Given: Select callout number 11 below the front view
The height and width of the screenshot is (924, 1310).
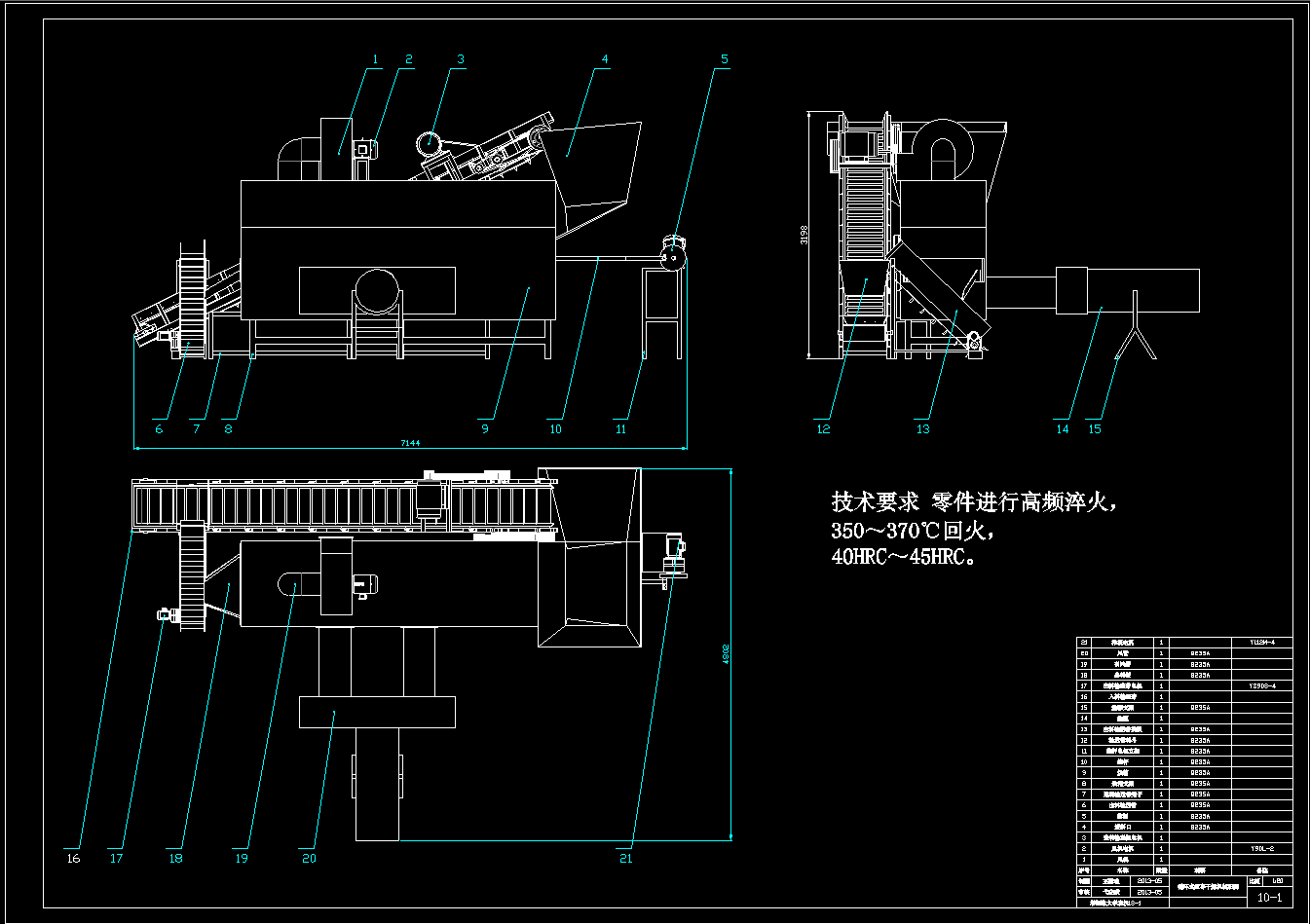Looking at the screenshot, I should [620, 429].
